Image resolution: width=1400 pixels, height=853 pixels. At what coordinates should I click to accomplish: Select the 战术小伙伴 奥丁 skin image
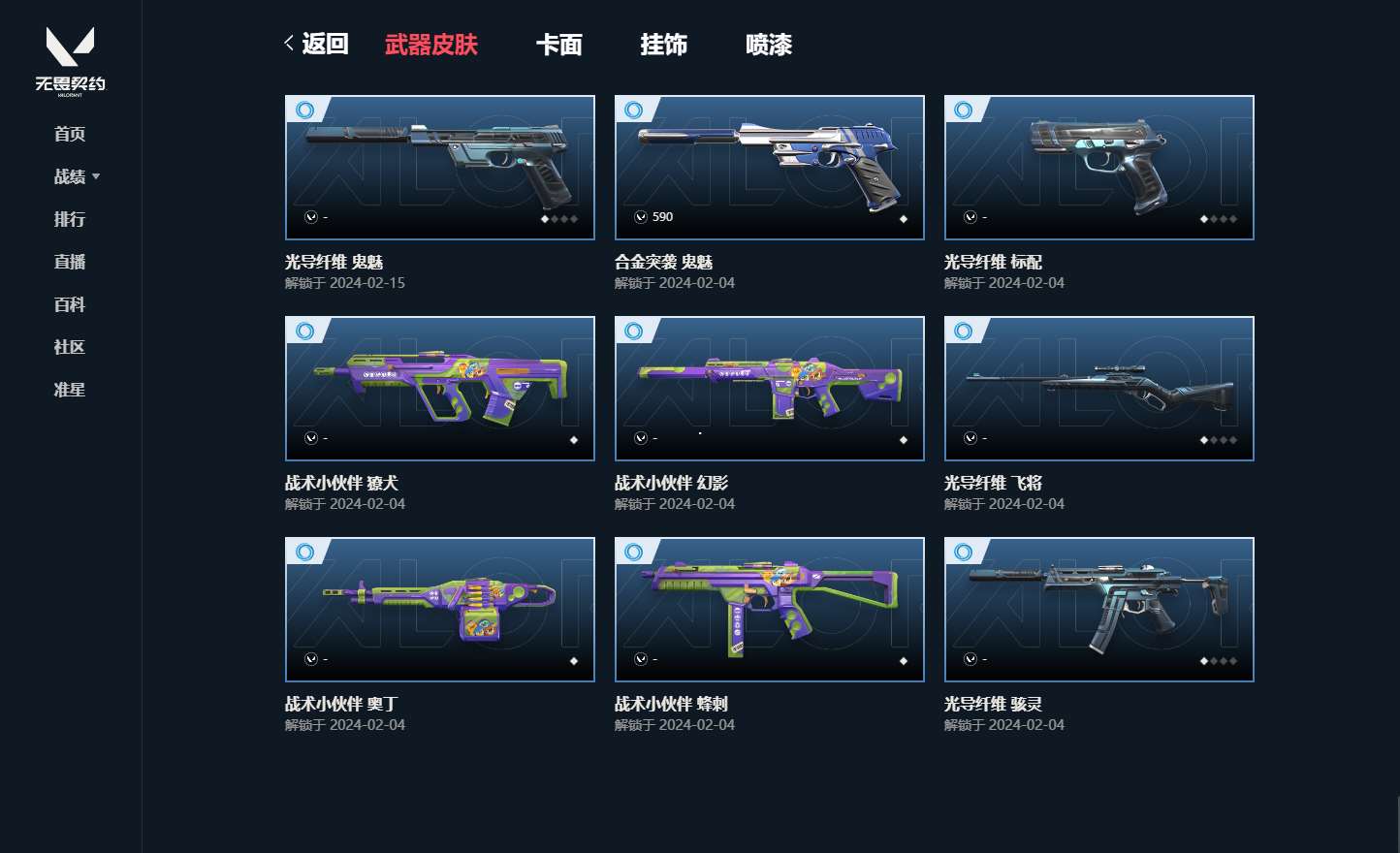coord(440,610)
